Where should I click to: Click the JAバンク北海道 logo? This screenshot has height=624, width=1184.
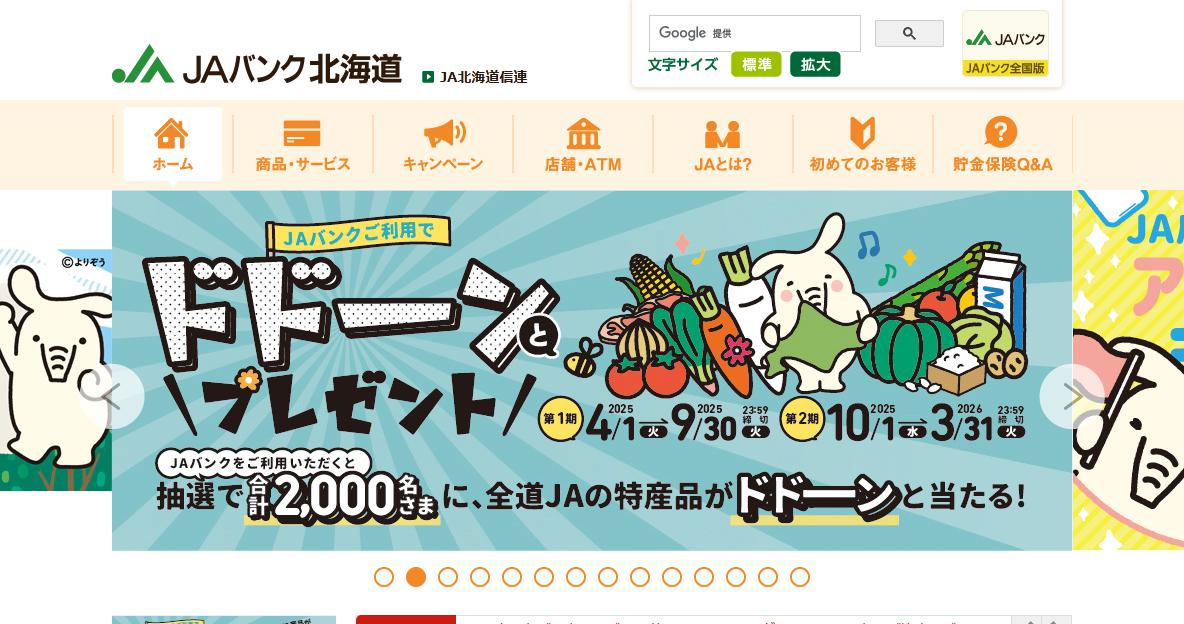click(257, 66)
